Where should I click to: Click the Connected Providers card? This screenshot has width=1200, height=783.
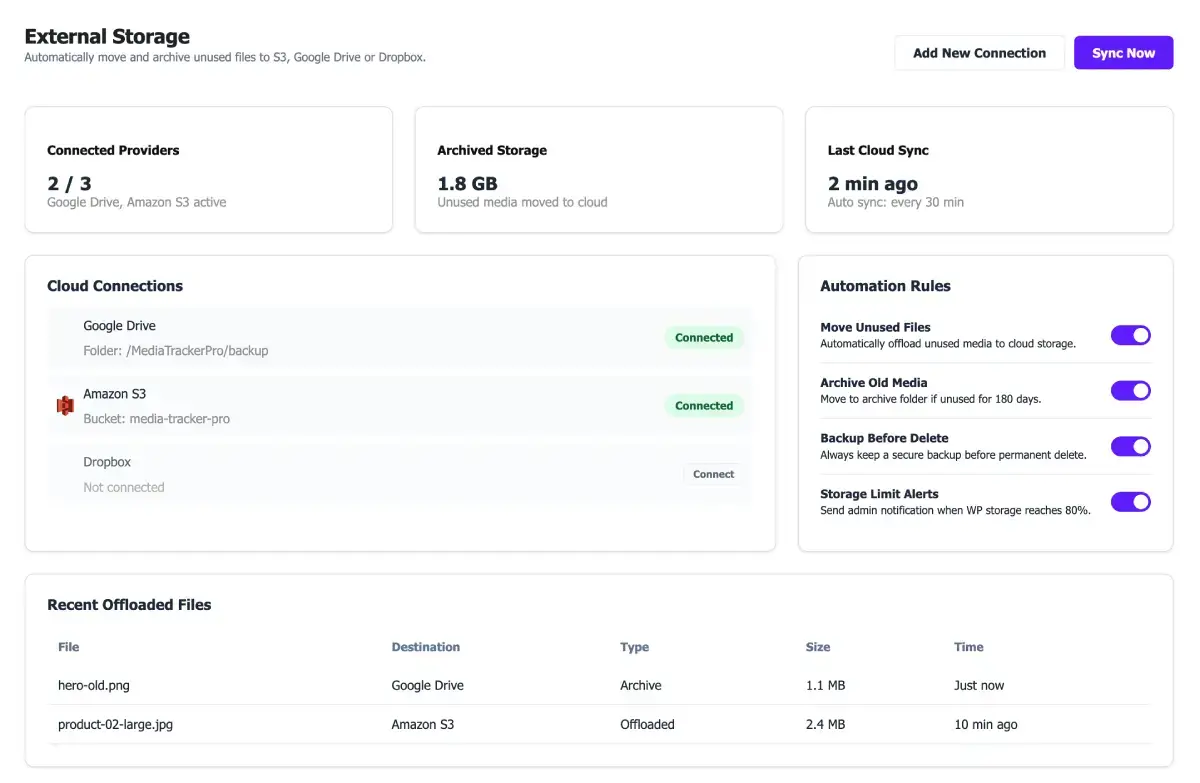click(209, 170)
